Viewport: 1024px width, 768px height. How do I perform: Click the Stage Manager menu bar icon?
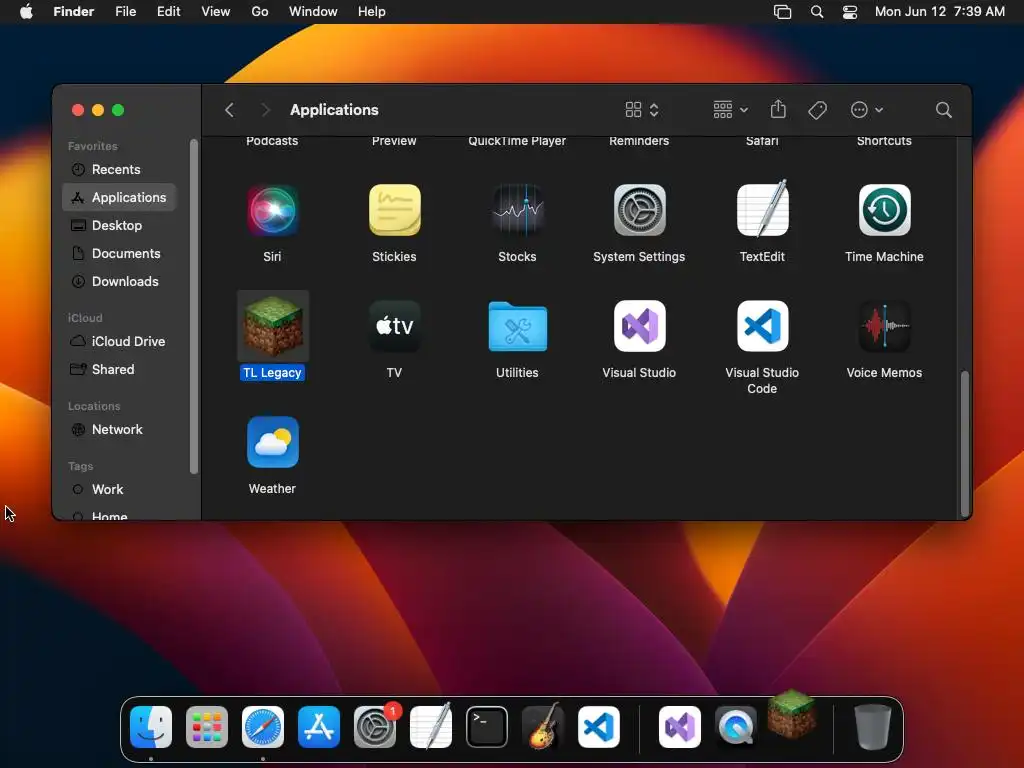pyautogui.click(x=782, y=12)
